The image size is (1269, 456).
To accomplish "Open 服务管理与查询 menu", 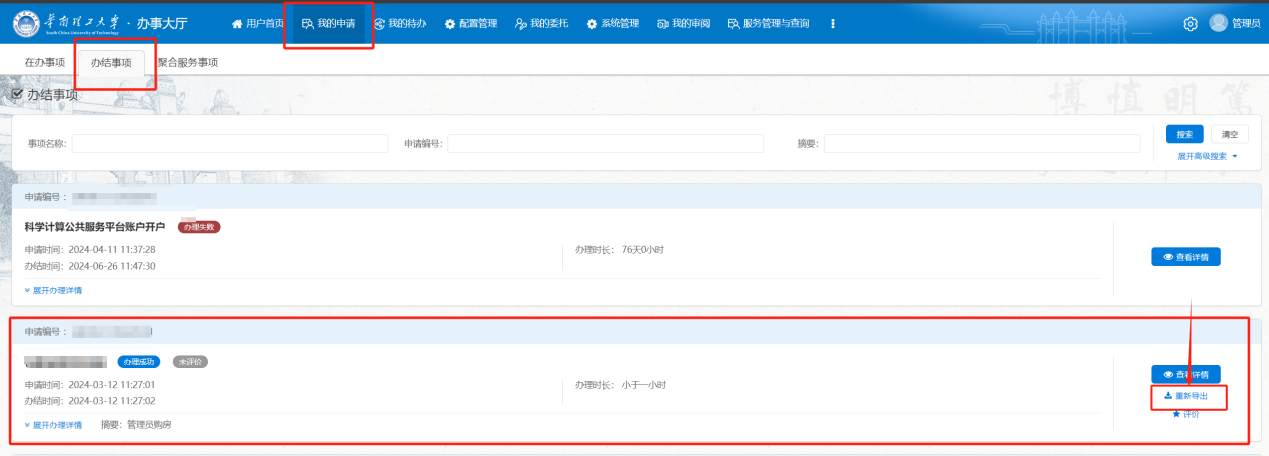I will pyautogui.click(x=768, y=24).
